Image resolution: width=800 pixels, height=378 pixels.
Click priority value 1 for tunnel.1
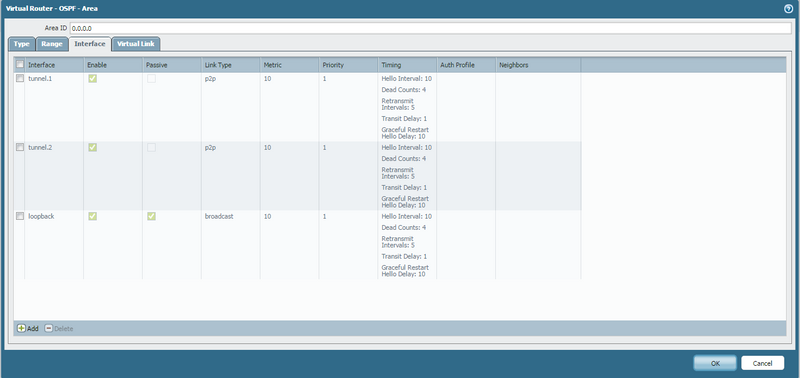tap(324, 79)
